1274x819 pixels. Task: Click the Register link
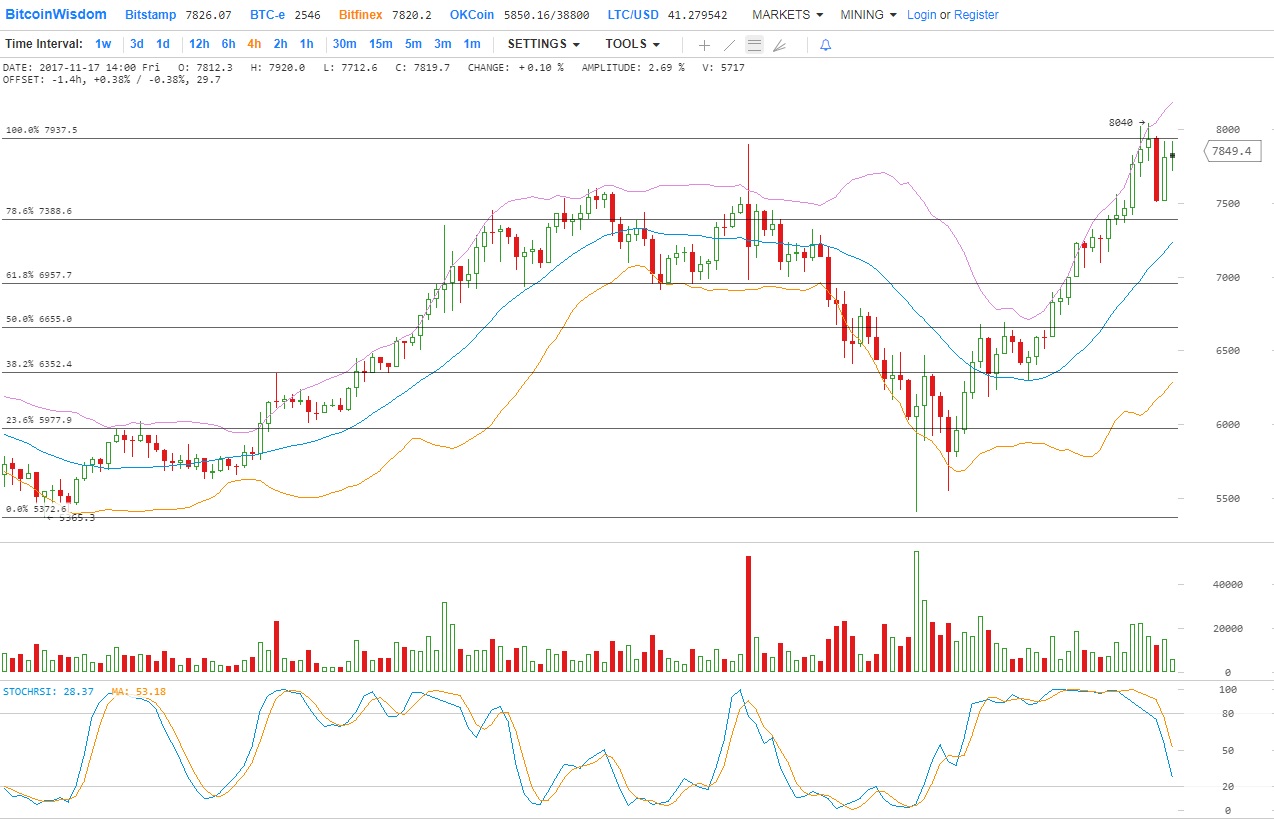(x=976, y=15)
